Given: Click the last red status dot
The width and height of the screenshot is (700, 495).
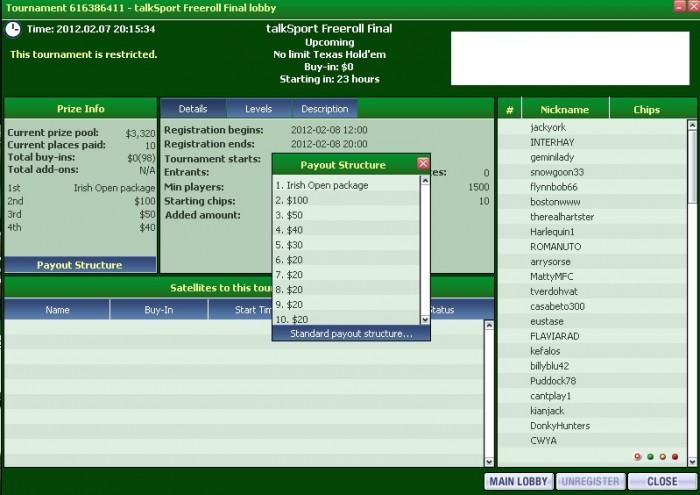Looking at the screenshot, I should (675, 456).
